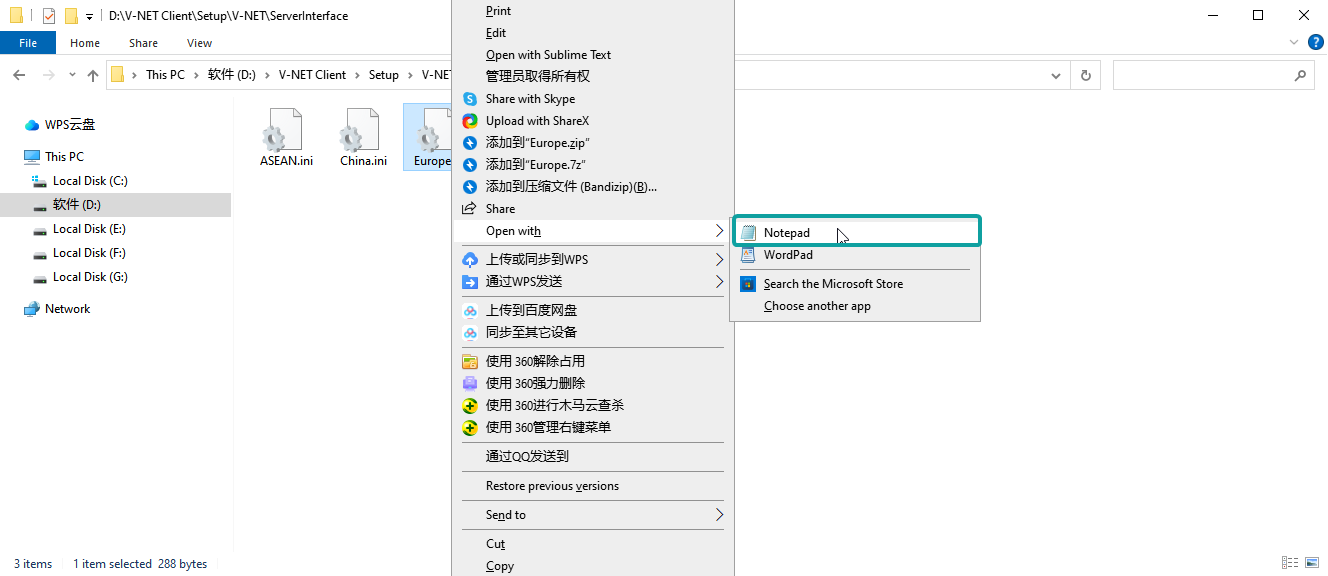Go up one folder level arrow
Image resolution: width=1328 pixels, height=576 pixels.
[93, 75]
